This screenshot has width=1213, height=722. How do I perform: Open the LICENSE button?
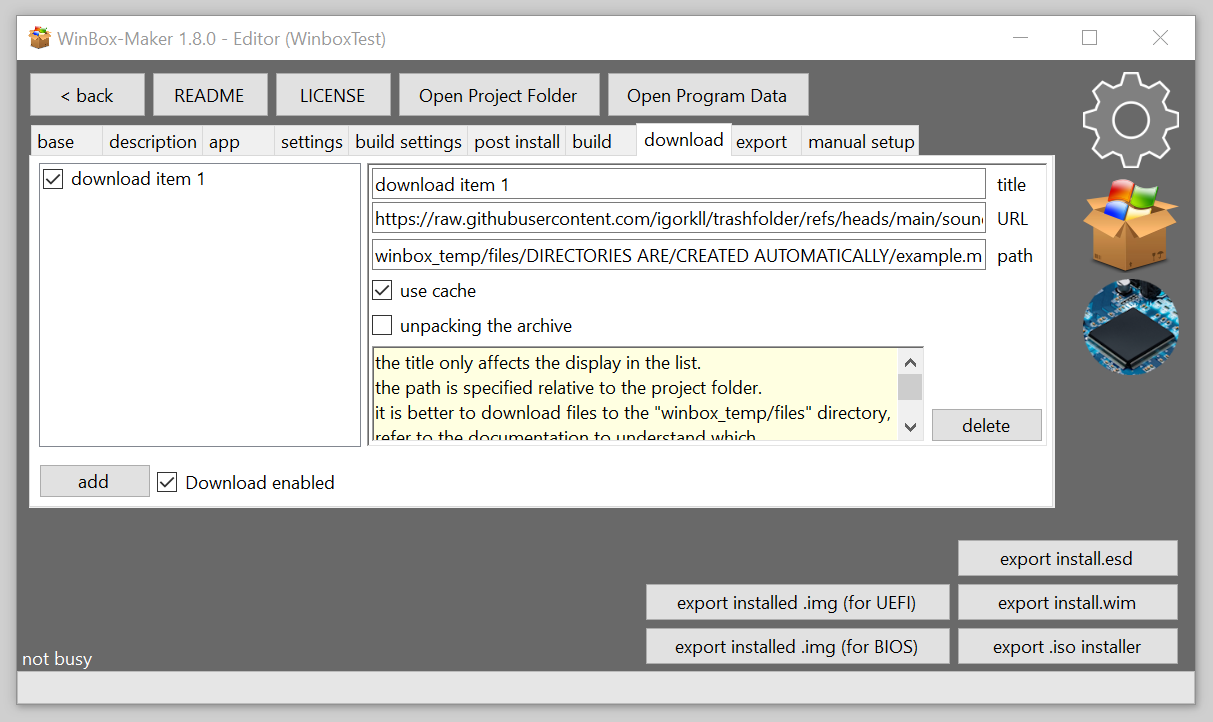pos(333,95)
